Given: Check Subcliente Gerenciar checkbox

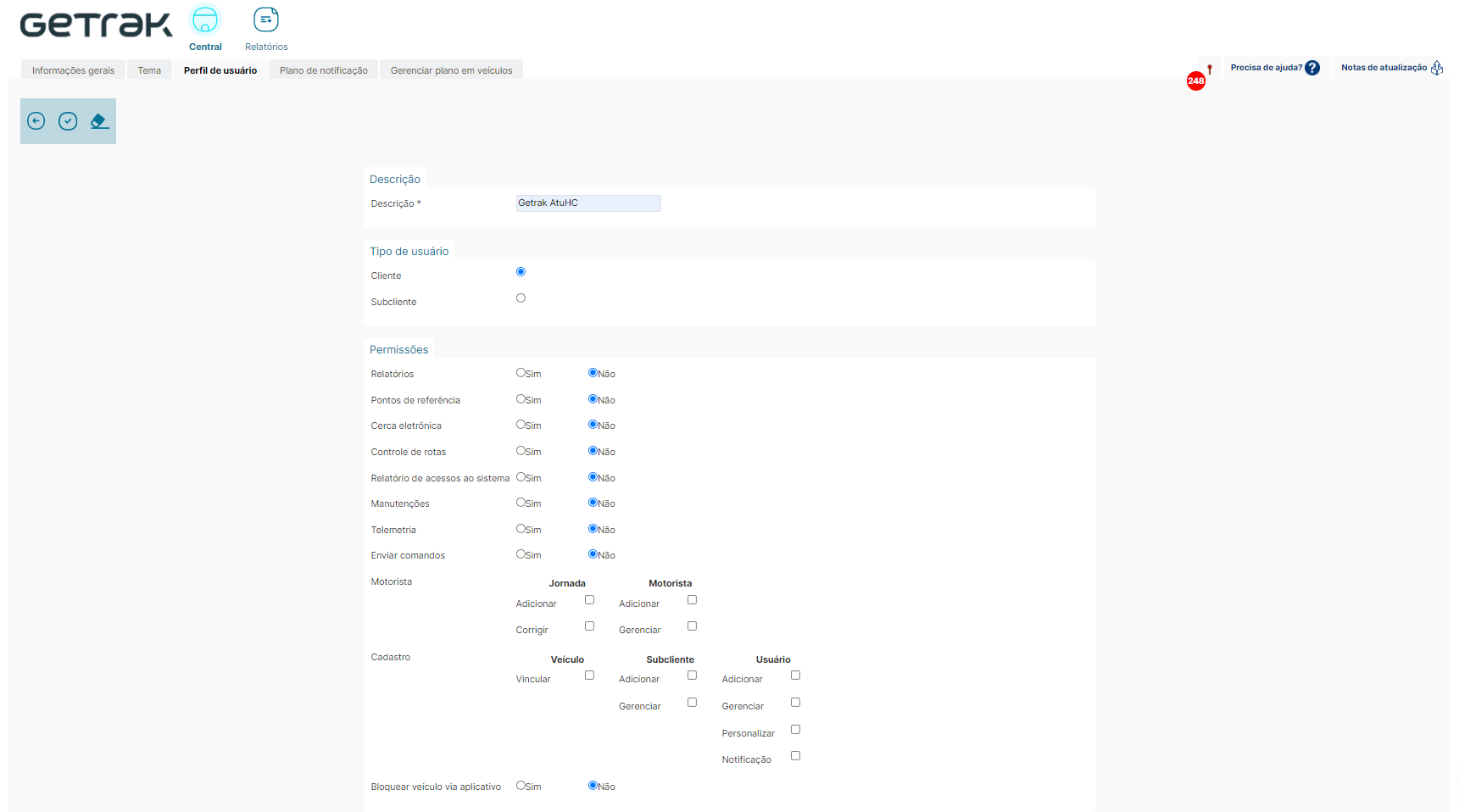Looking at the screenshot, I should click(x=692, y=703).
